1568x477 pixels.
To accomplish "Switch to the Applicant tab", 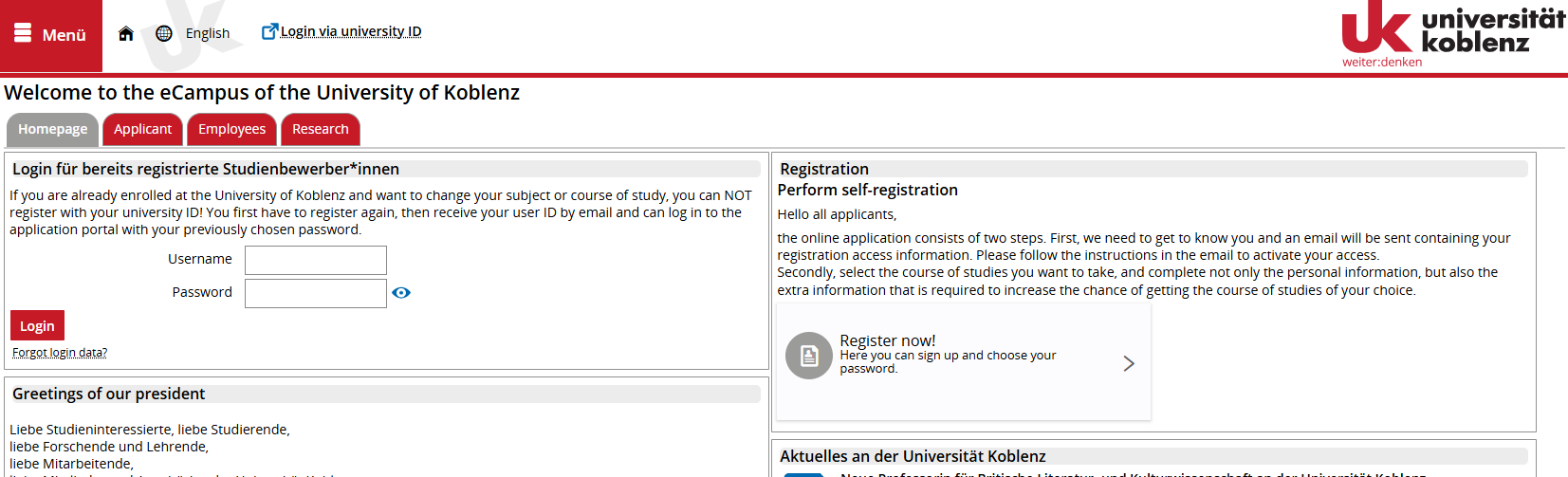I will click(x=143, y=129).
